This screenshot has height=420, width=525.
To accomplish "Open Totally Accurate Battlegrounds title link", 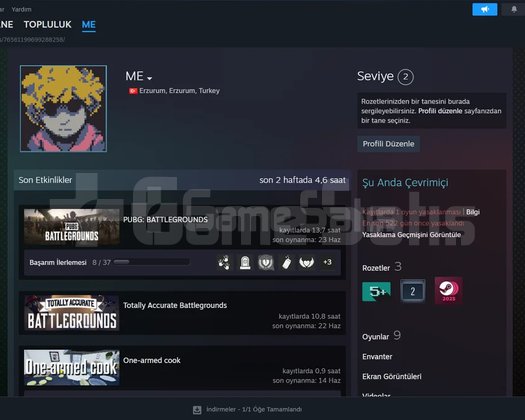I will coord(175,305).
